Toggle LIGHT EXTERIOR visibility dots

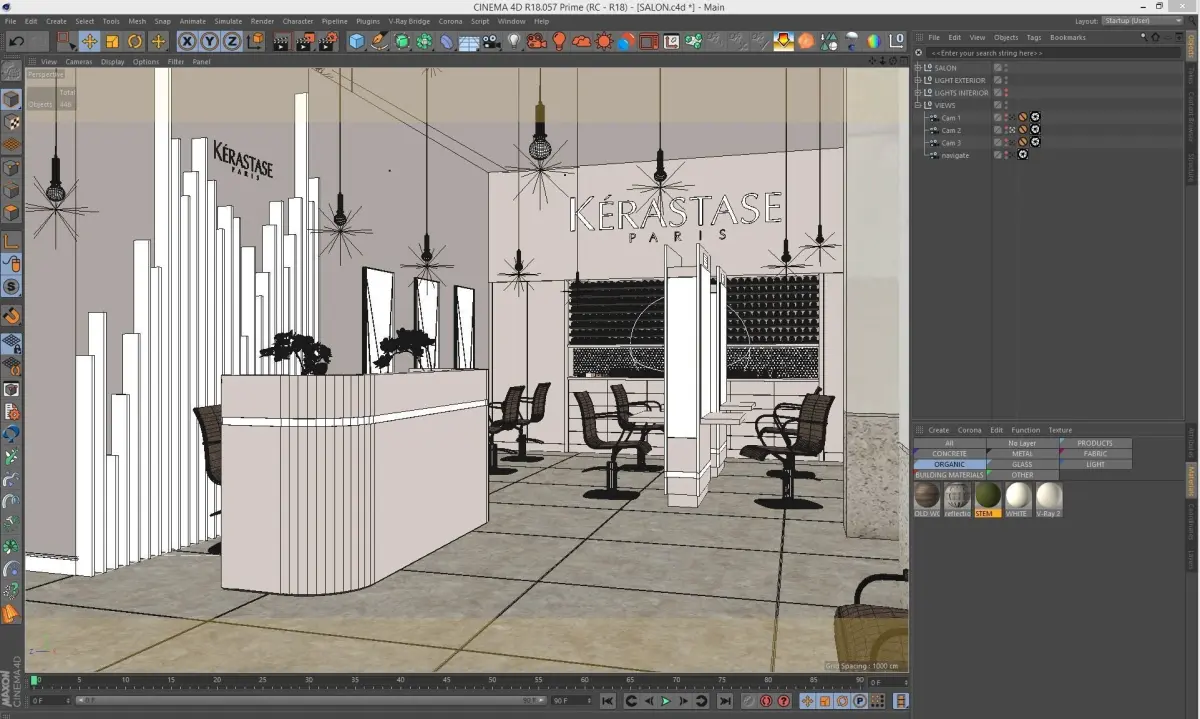[x=1007, y=80]
